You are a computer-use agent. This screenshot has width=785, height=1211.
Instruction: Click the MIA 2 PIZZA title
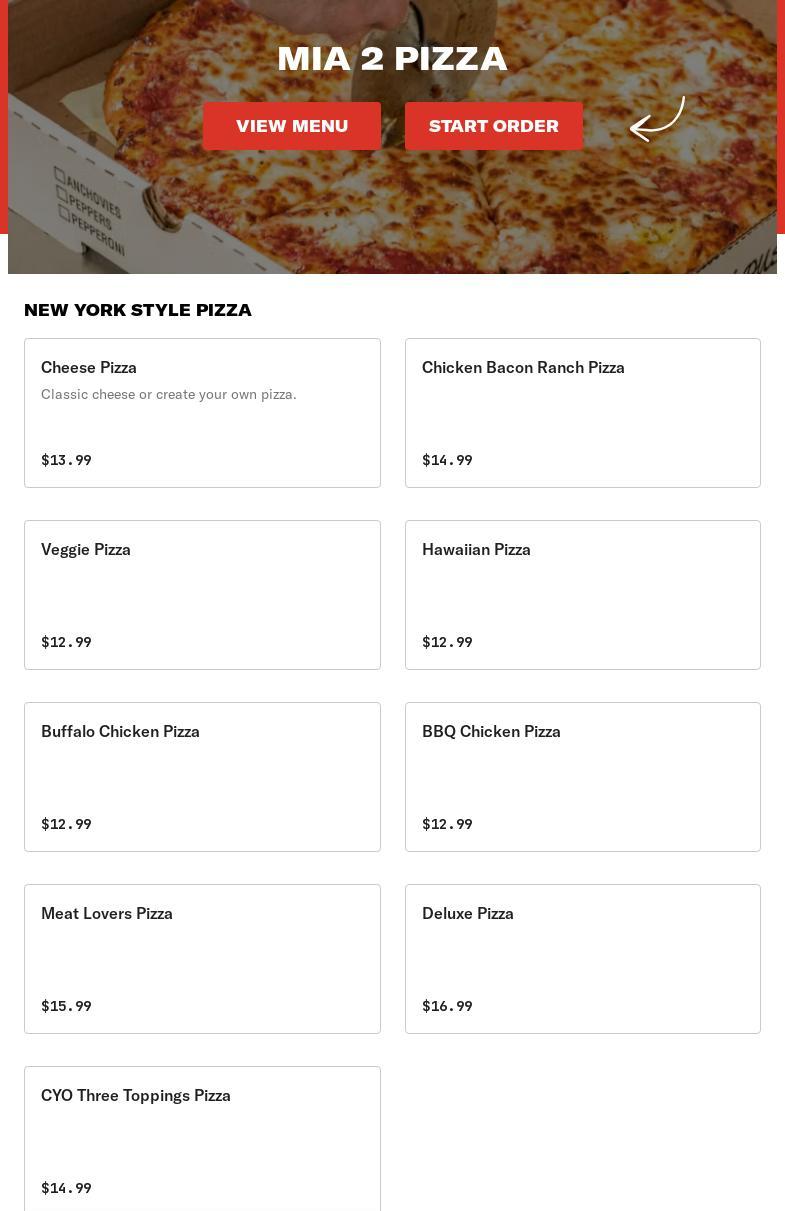pos(392,59)
